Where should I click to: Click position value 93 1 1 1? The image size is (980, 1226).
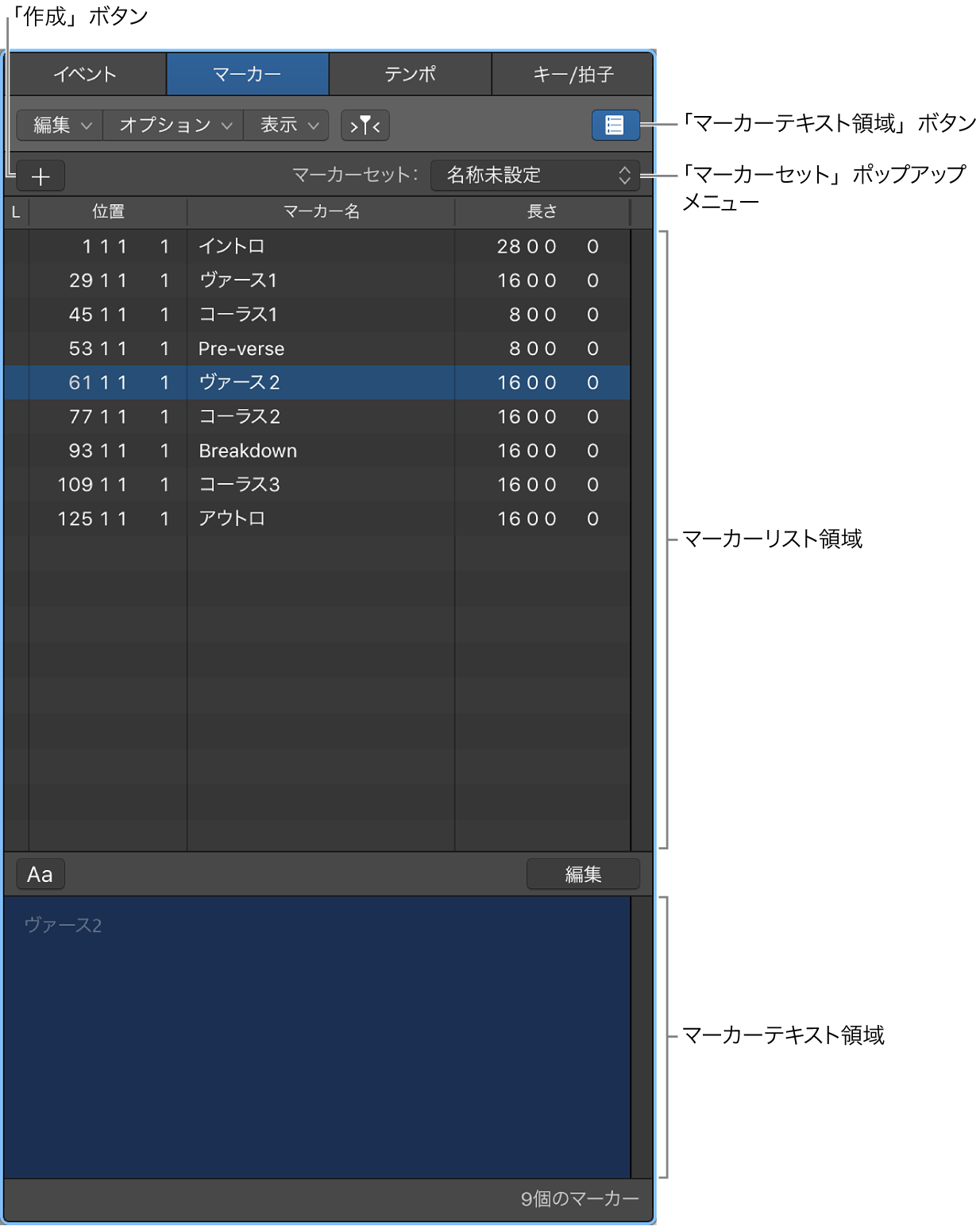(x=119, y=451)
